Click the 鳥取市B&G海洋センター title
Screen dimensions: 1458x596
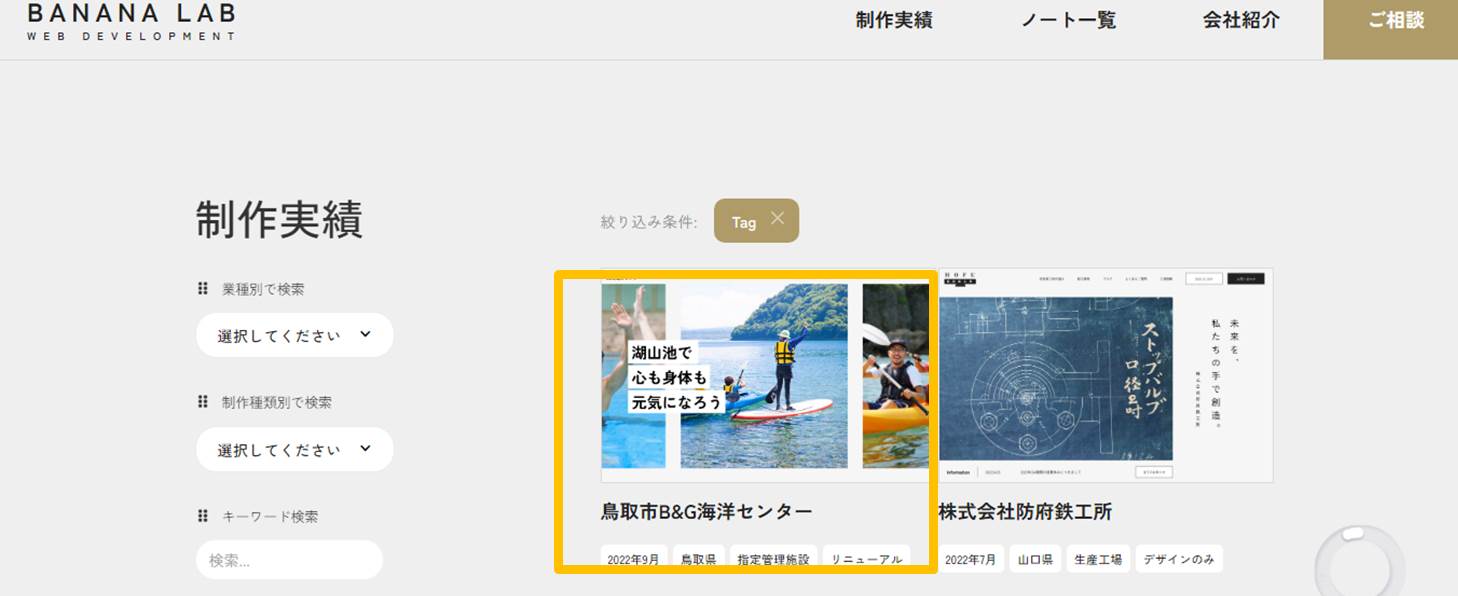707,512
